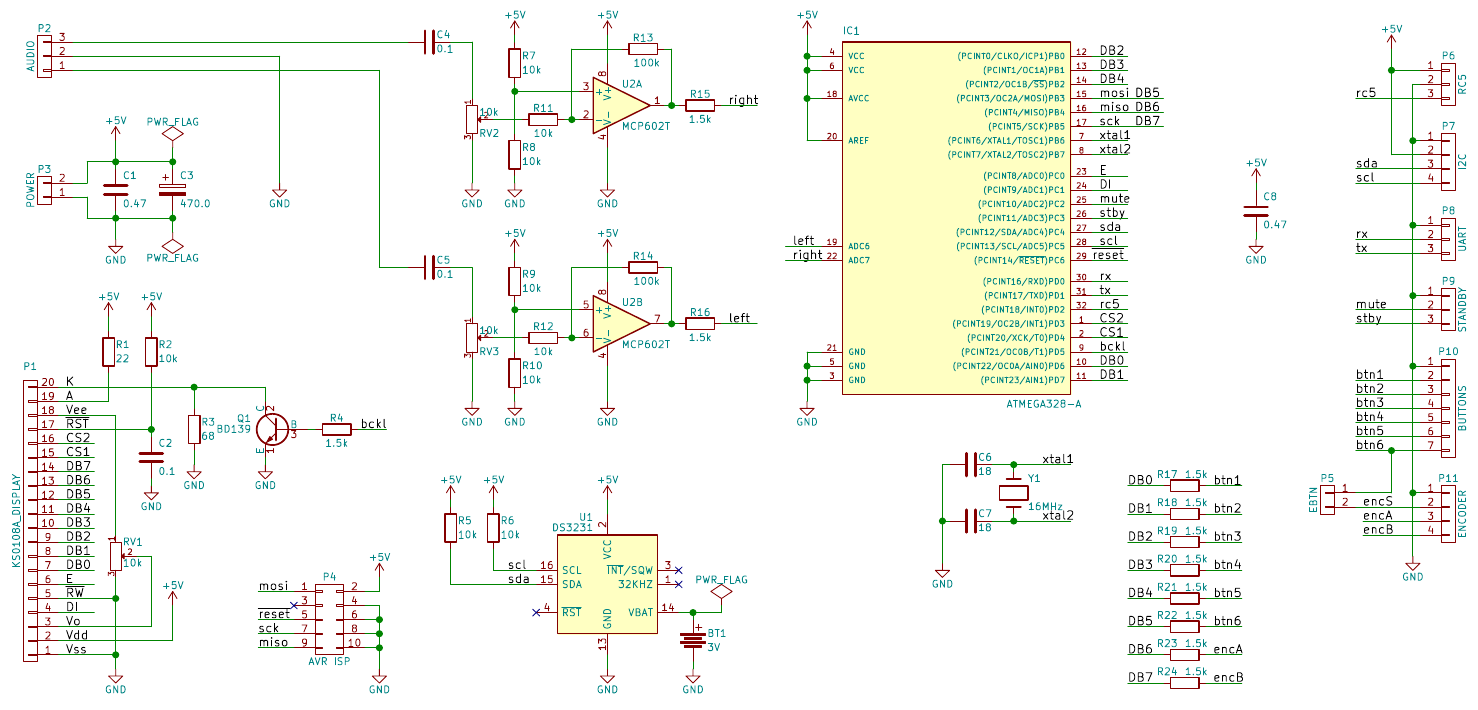Select the P1 display connector body
Image resolution: width=1478 pixels, height=710 pixels.
(x=30, y=519)
